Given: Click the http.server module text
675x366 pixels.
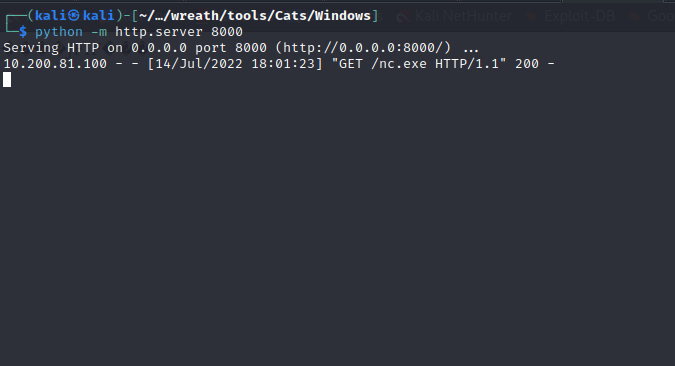Looking at the screenshot, I should click(158, 32).
